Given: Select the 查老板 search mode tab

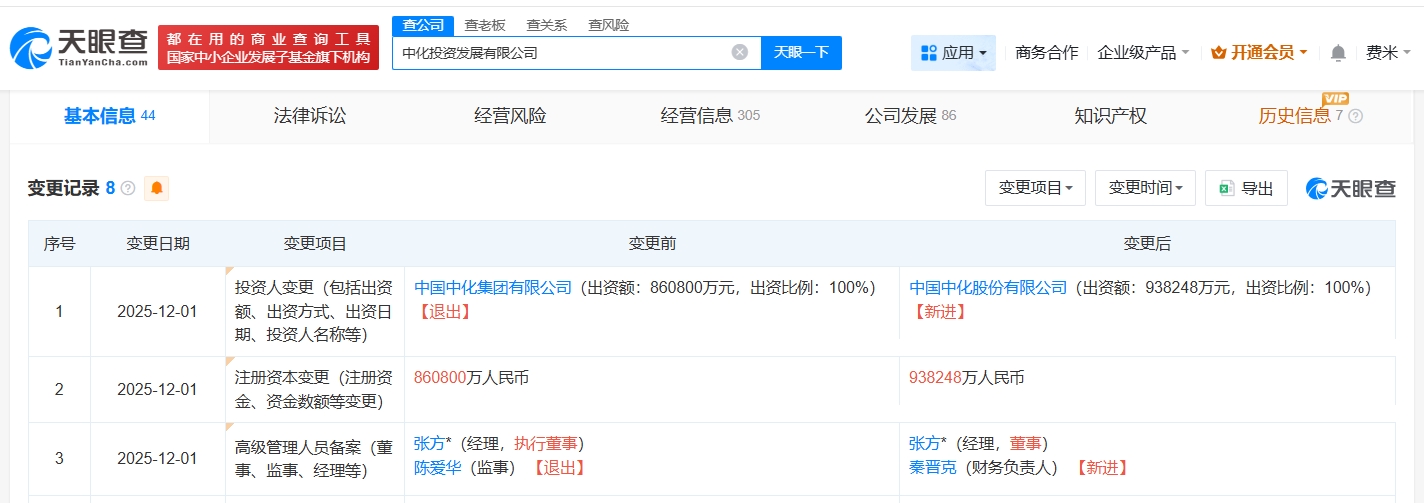Looking at the screenshot, I should (x=485, y=25).
